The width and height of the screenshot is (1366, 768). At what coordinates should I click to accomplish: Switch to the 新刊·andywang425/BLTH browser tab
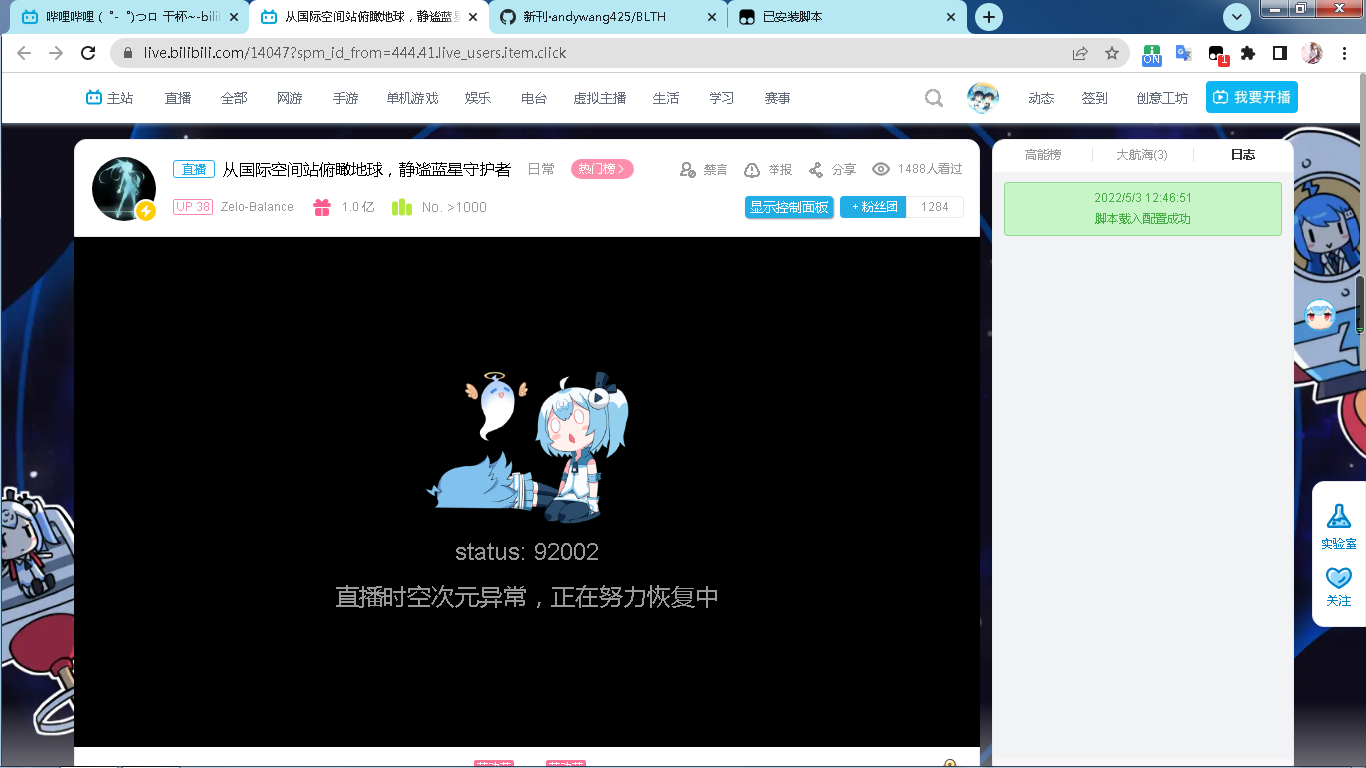tap(608, 17)
